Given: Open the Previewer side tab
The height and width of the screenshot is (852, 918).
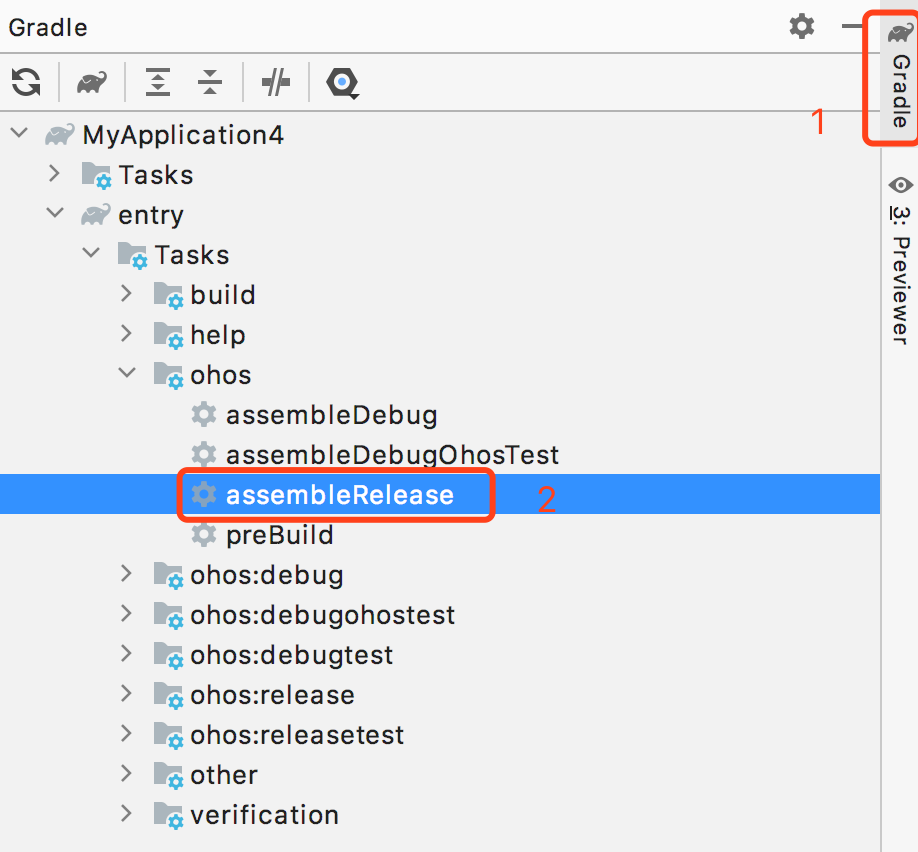Looking at the screenshot, I should coord(900,260).
